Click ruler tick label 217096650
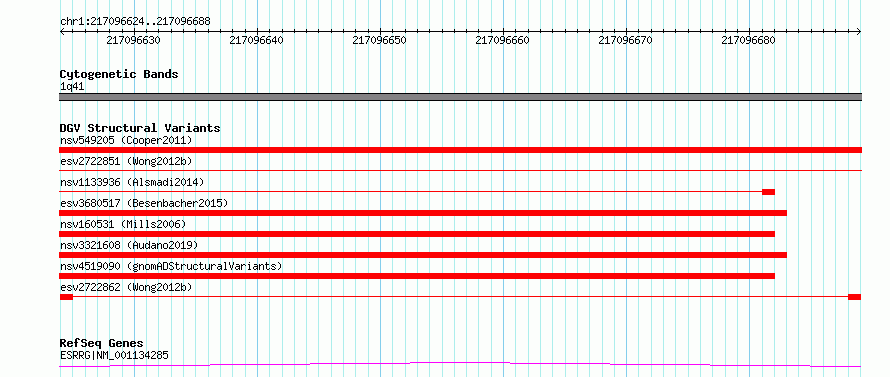 tap(380, 40)
